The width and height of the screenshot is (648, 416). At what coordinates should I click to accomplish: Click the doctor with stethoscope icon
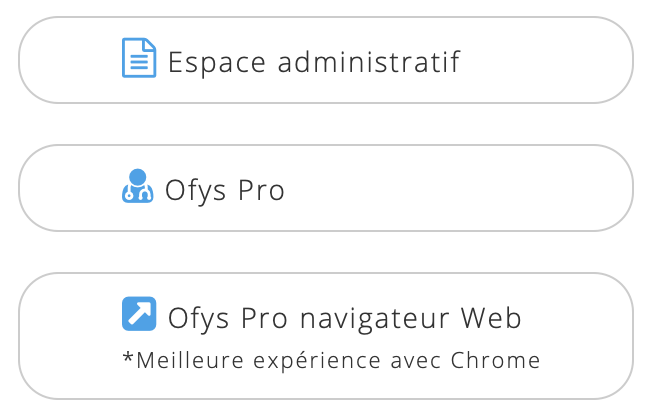point(138,186)
